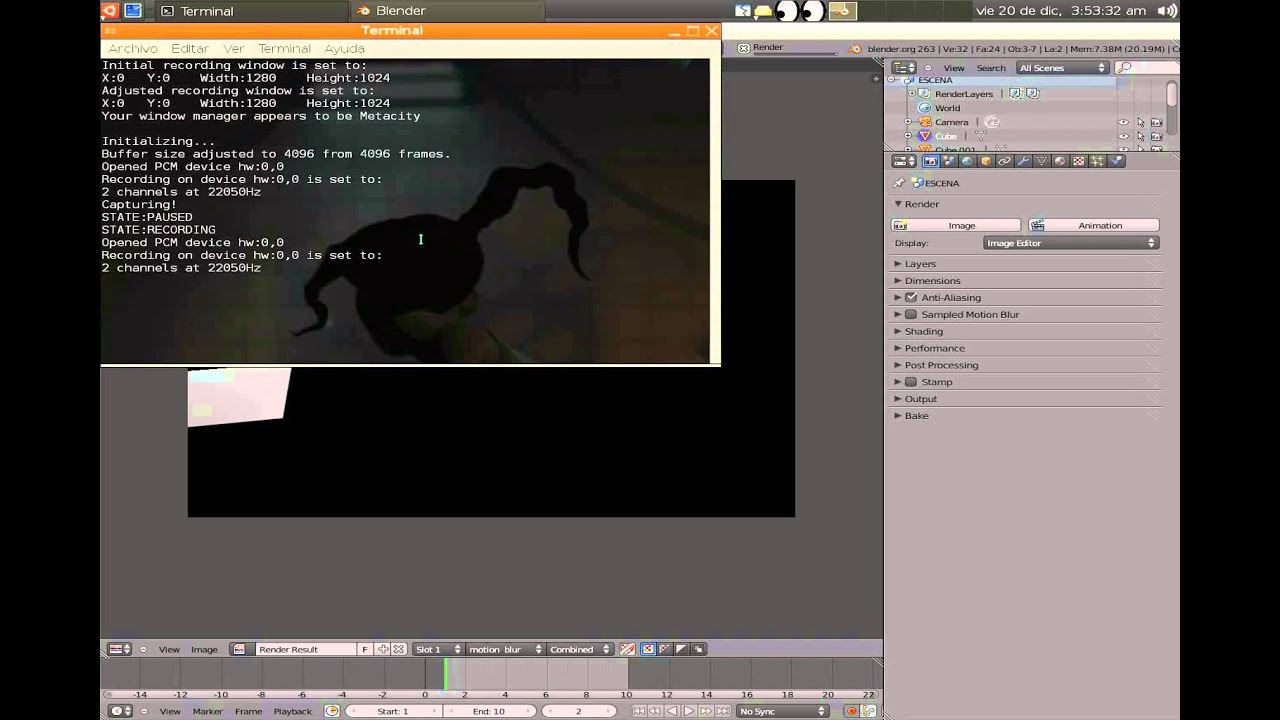Enable the Stamp checkbox
This screenshot has height=720, width=1280.
911,382
